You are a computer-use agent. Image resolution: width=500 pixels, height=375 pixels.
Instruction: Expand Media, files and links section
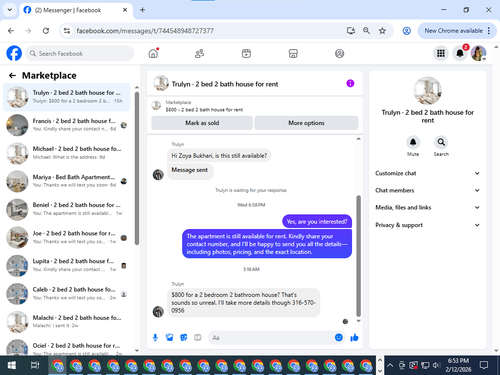427,207
